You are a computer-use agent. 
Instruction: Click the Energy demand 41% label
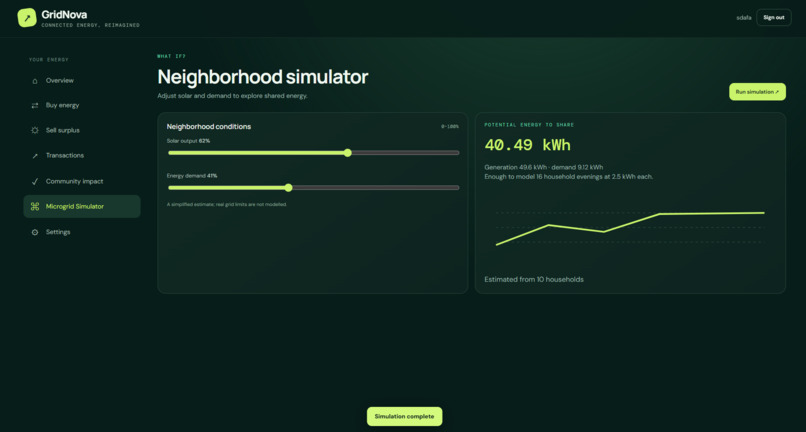(x=192, y=175)
